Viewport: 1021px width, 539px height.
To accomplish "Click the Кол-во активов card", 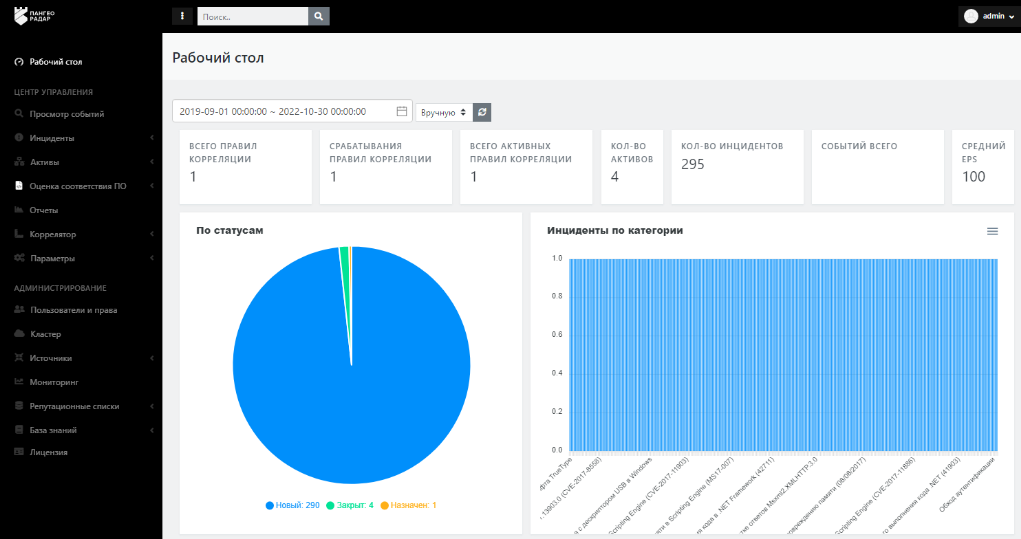I will point(632,167).
